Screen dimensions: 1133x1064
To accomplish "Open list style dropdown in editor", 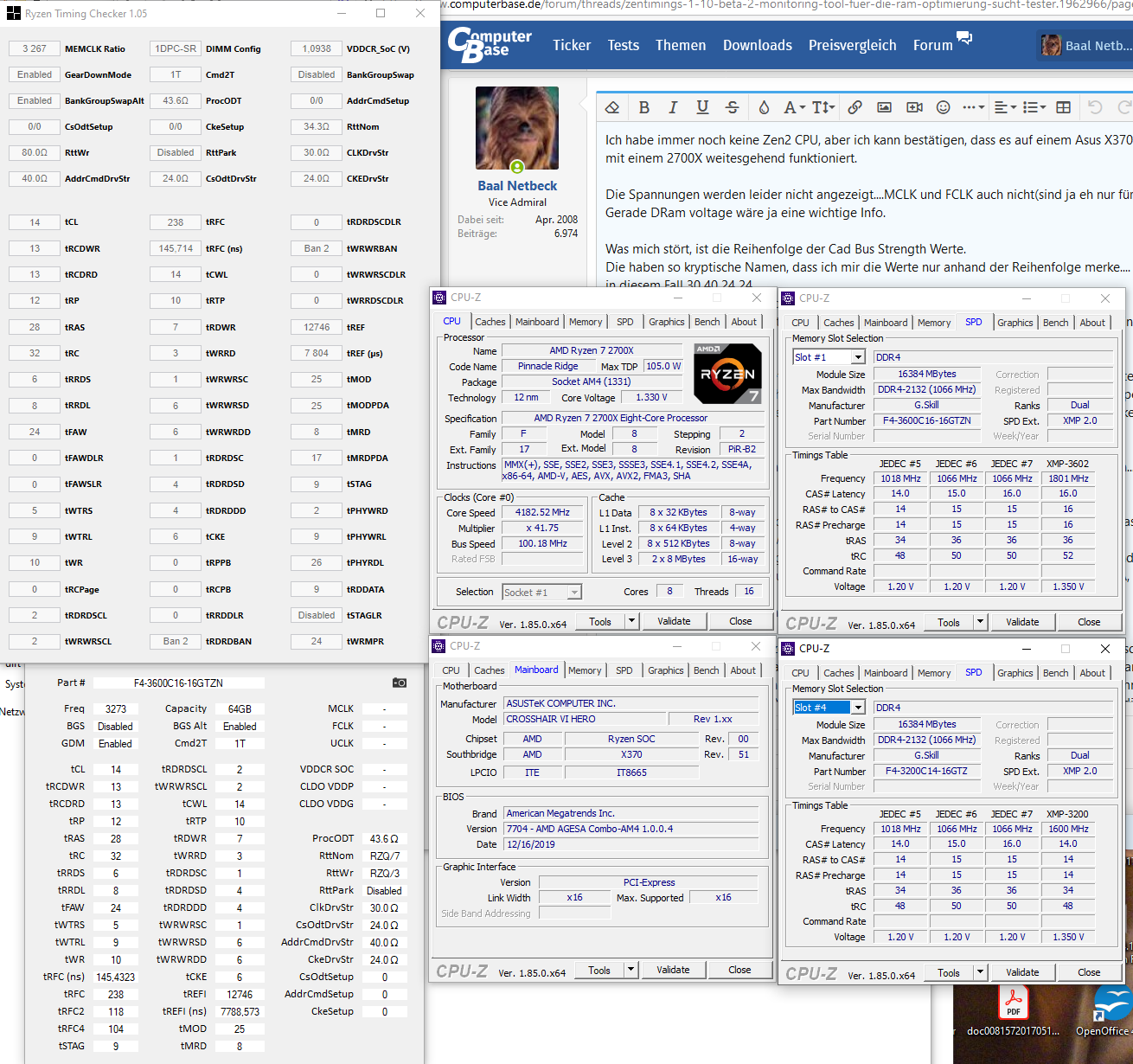I will click(1034, 107).
